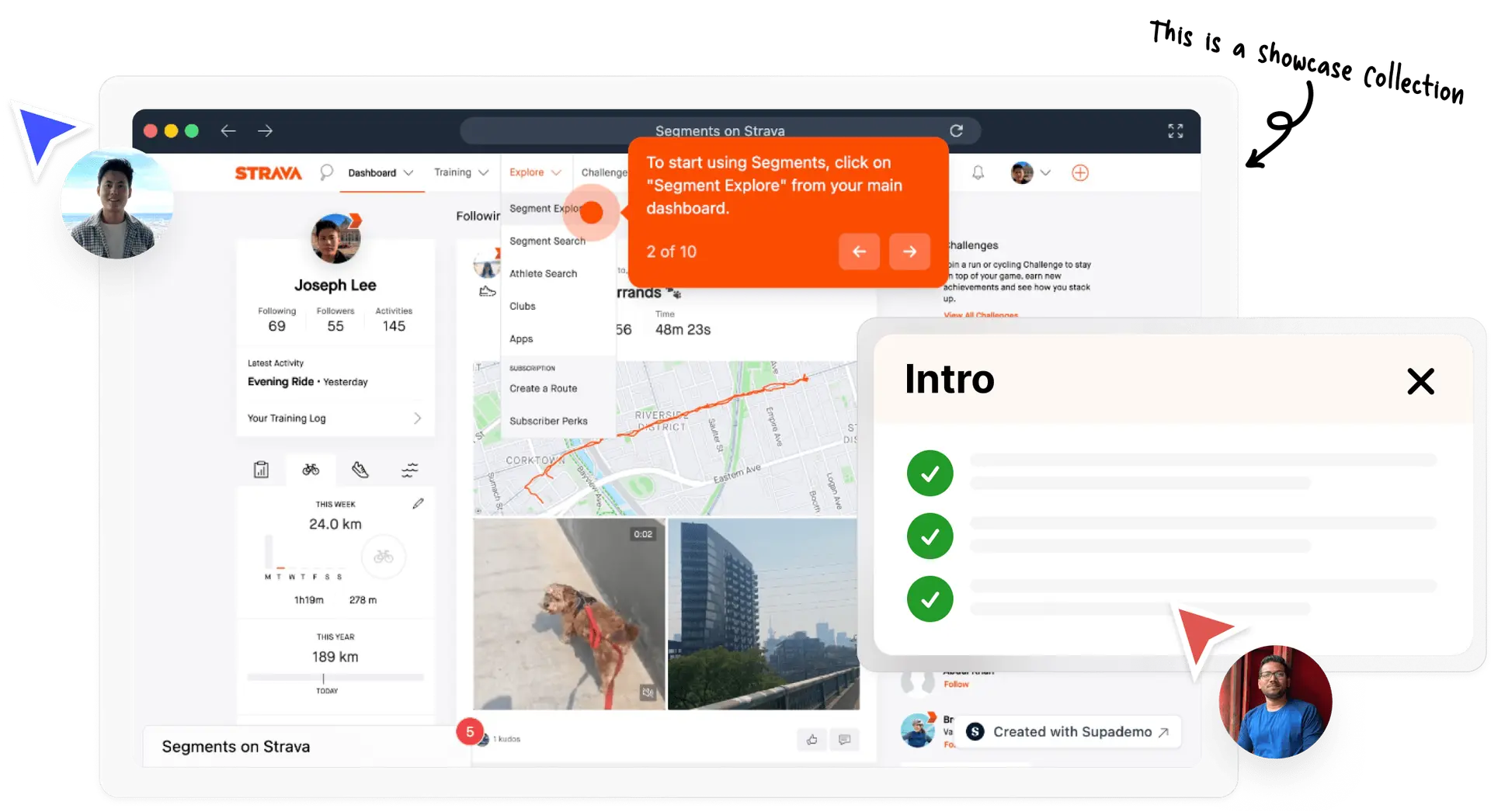Image resolution: width=1491 pixels, height=812 pixels.
Task: Select Apps in the Explore menu
Action: 521,339
